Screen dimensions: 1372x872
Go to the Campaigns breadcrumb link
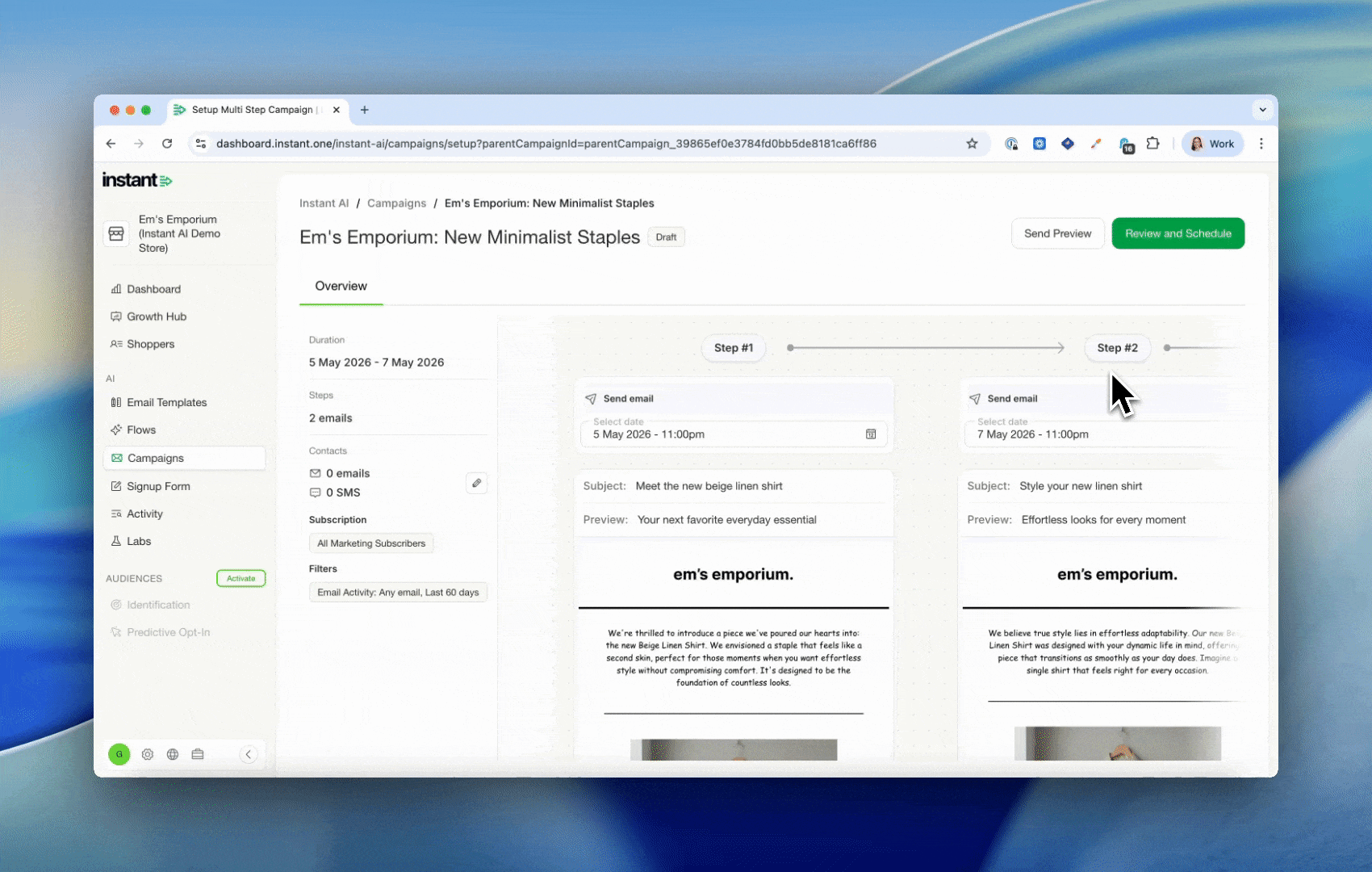[x=396, y=203]
